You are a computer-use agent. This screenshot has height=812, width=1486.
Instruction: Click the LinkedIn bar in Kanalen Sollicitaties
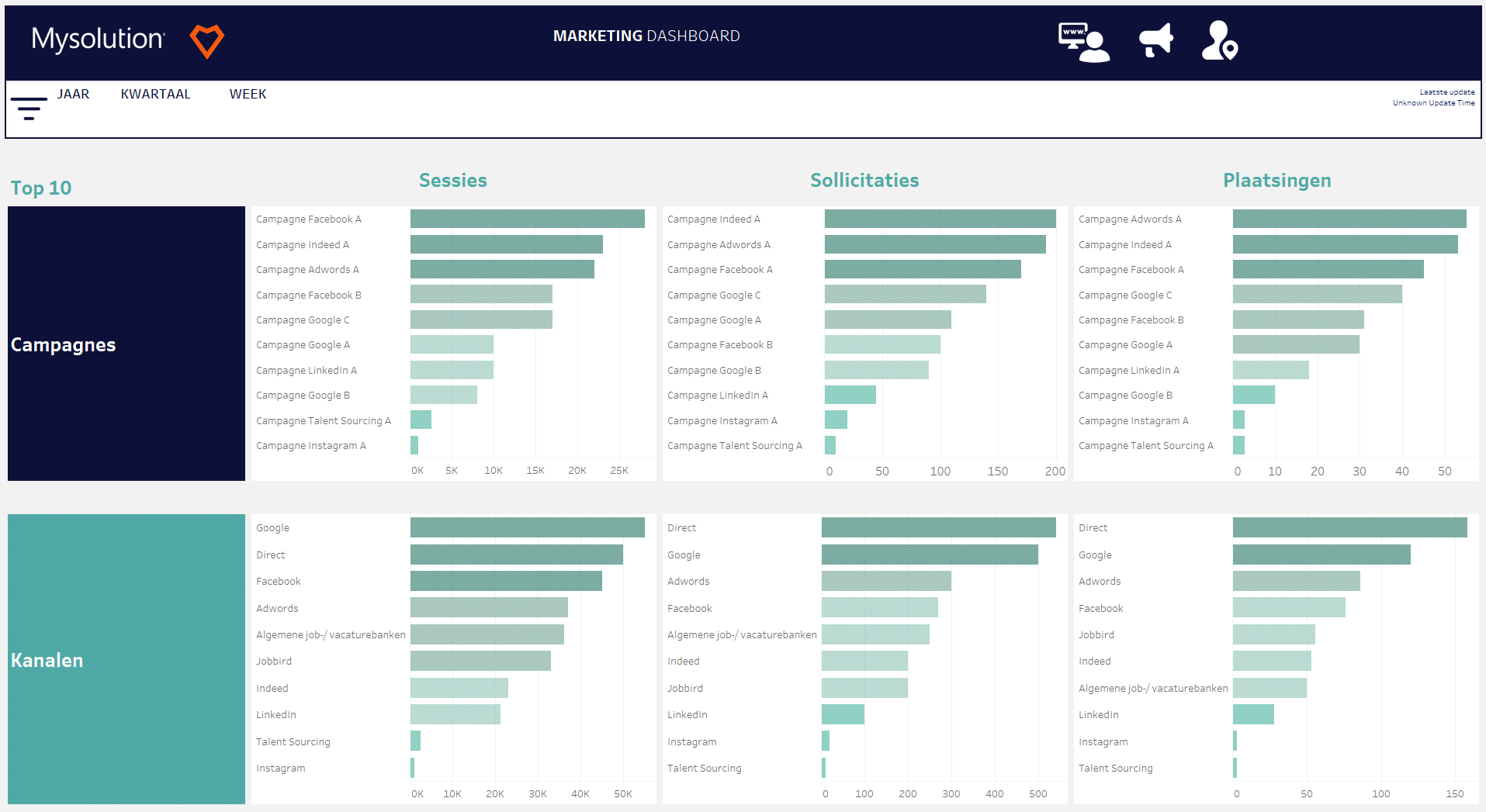coord(843,714)
